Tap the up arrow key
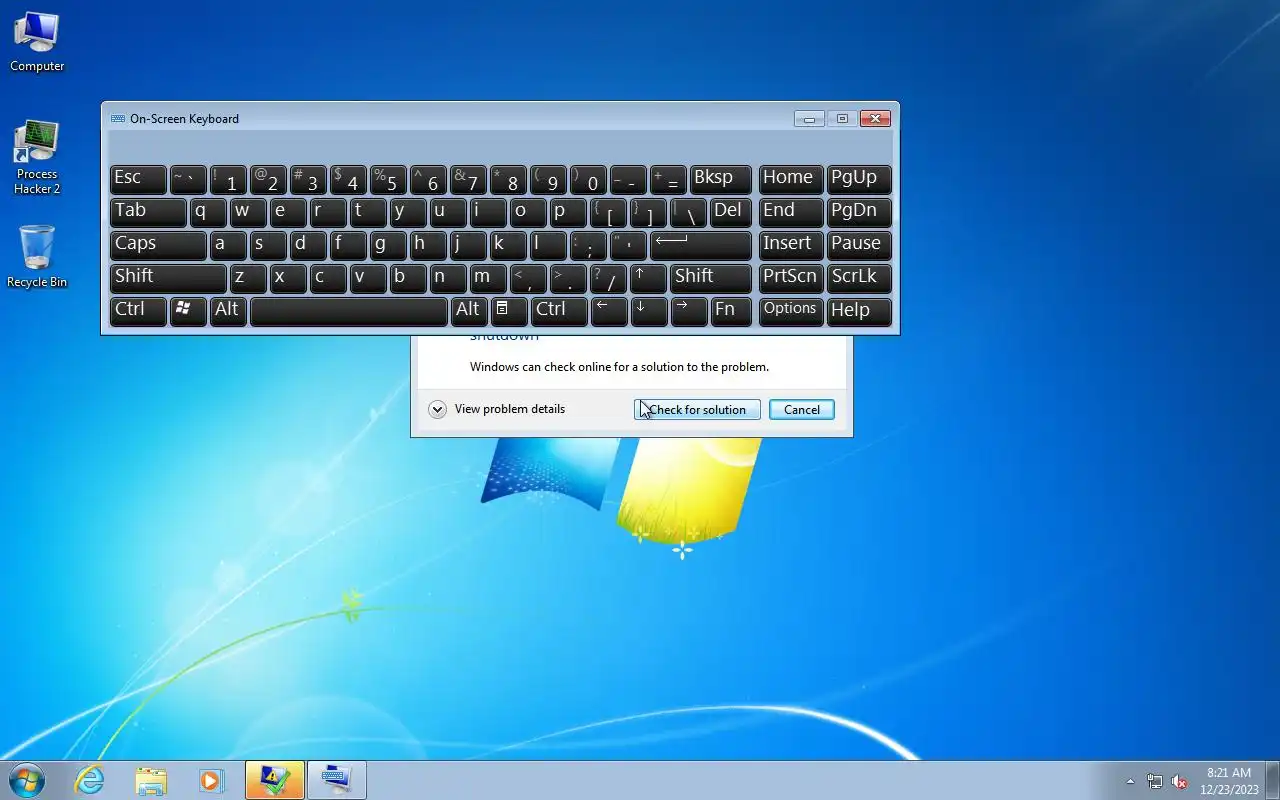This screenshot has width=1280, height=800. [x=648, y=278]
